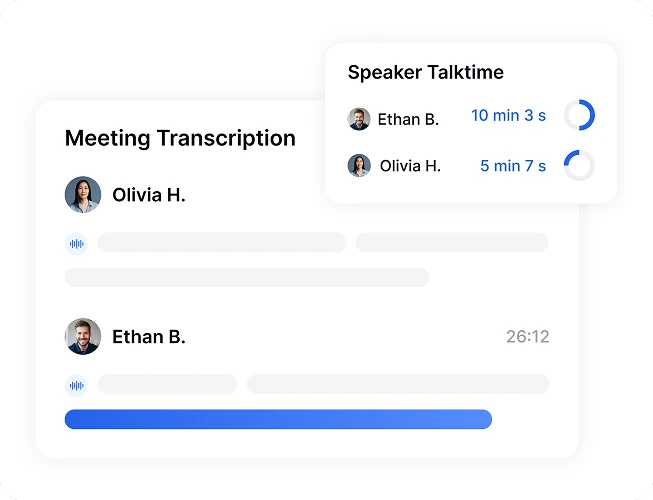The height and width of the screenshot is (500, 653).
Task: Click Olivia H.'s avatar in Meeting Transcription
Action: pyautogui.click(x=83, y=195)
